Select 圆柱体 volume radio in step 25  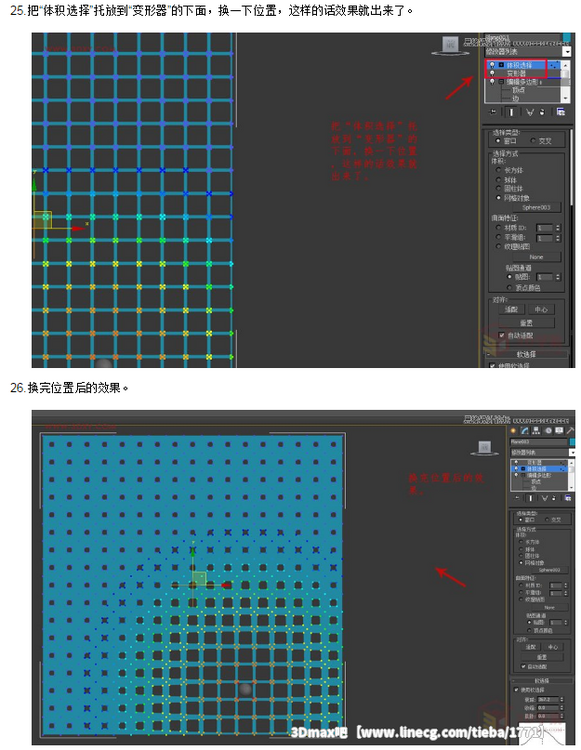498,188
